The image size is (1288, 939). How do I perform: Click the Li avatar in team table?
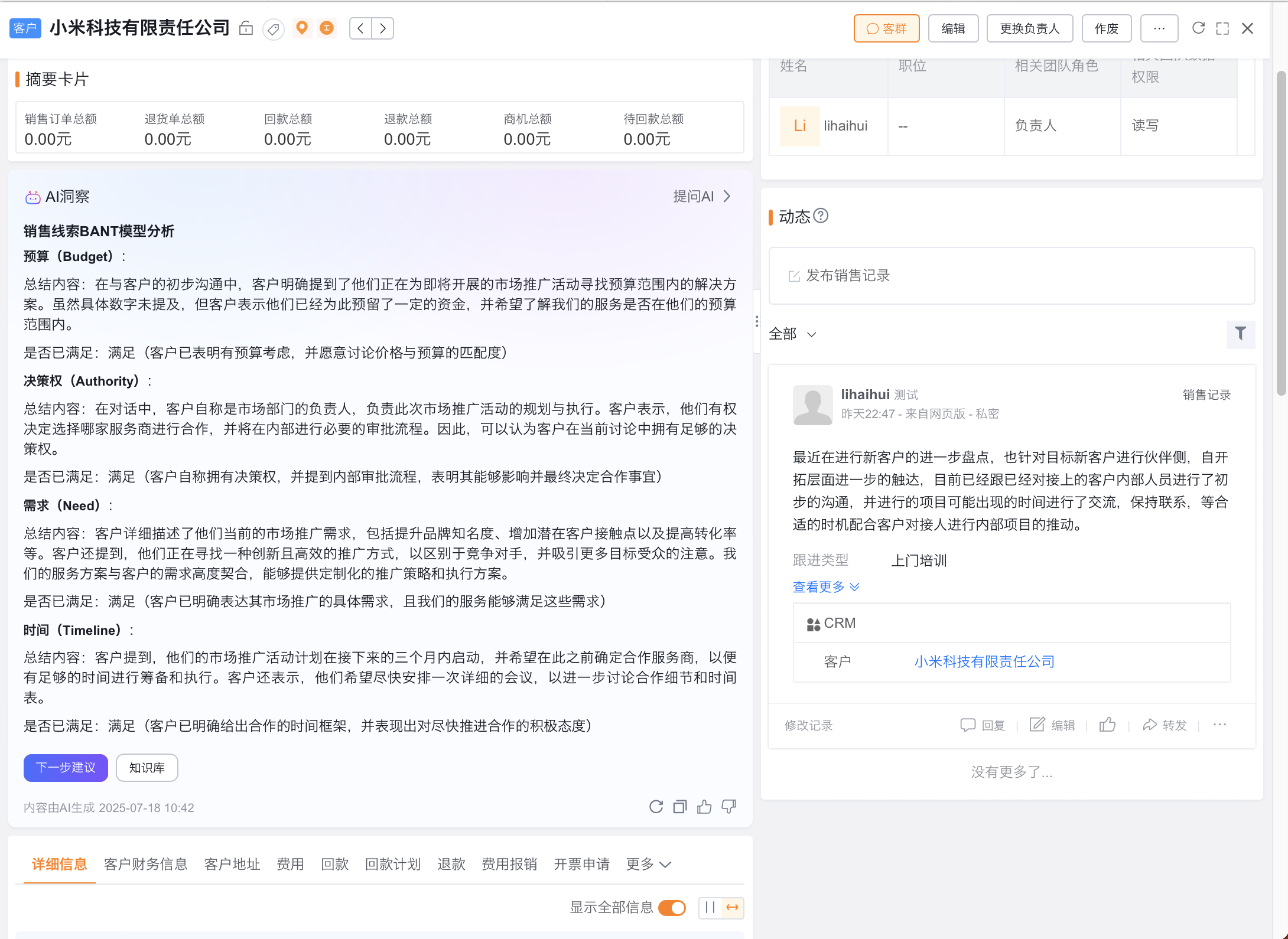click(799, 126)
